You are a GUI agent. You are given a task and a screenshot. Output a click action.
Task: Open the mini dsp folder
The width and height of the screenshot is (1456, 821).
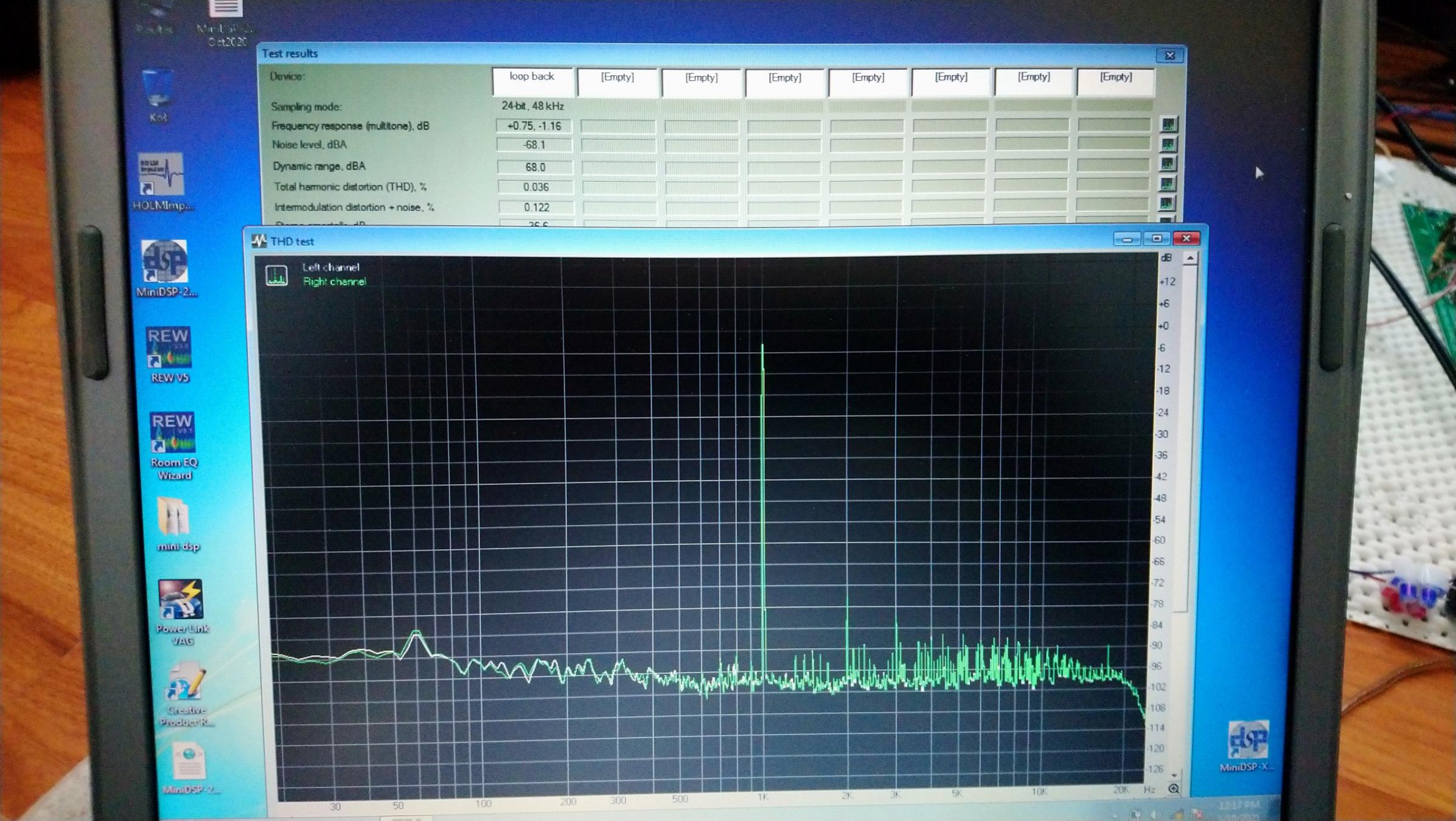pyautogui.click(x=176, y=524)
